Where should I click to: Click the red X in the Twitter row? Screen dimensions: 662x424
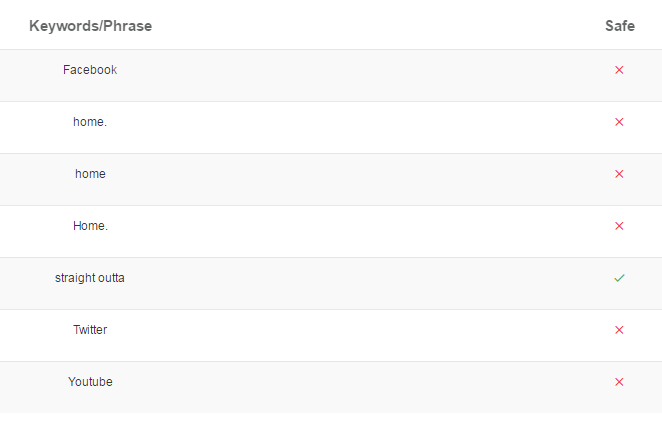click(x=619, y=330)
